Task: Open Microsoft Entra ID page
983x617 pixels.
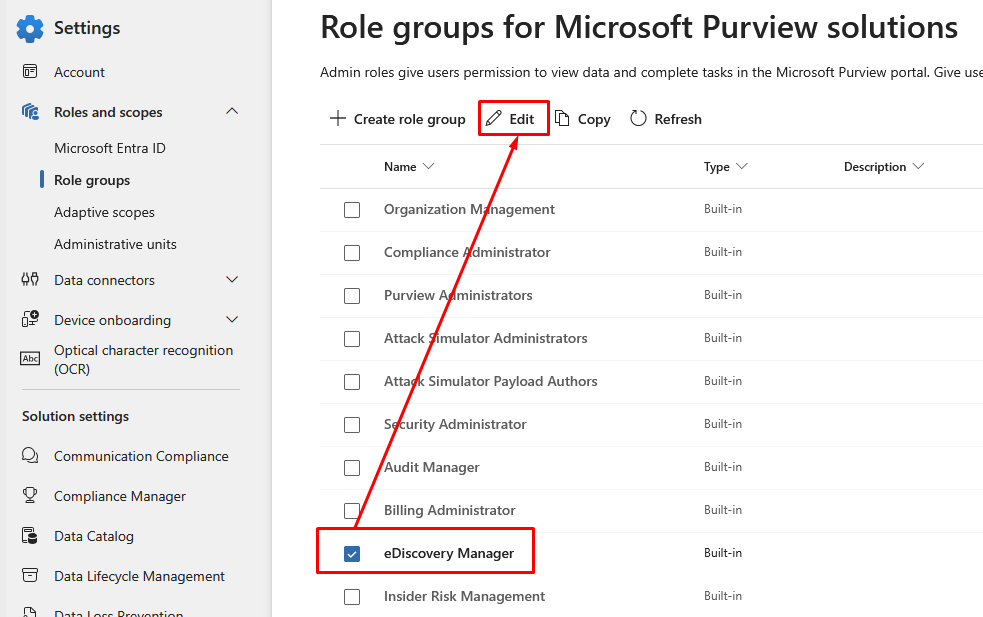Action: pos(110,148)
